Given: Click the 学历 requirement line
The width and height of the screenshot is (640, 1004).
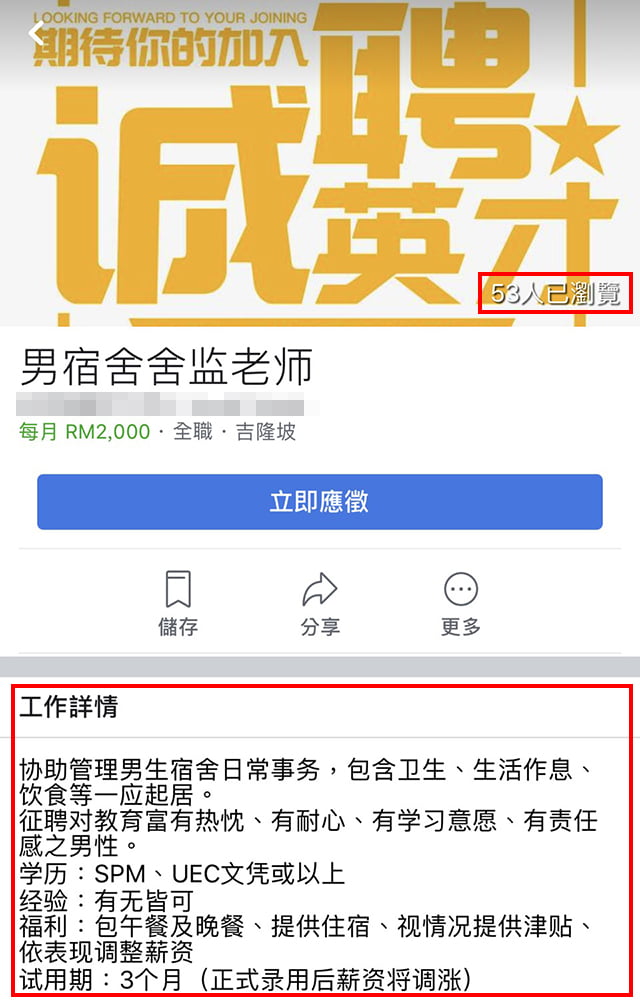Looking at the screenshot, I should 182,874.
